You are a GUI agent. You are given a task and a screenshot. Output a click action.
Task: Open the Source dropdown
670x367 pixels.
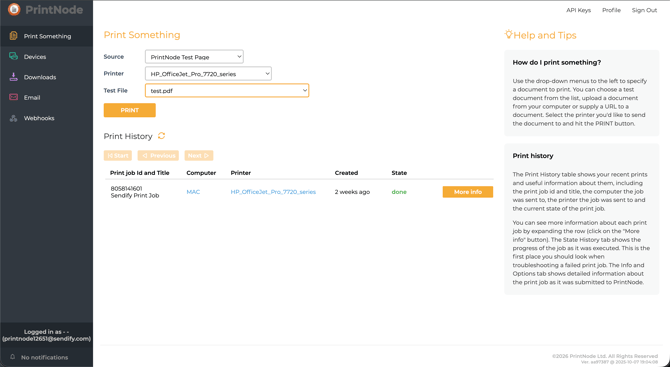click(x=194, y=57)
